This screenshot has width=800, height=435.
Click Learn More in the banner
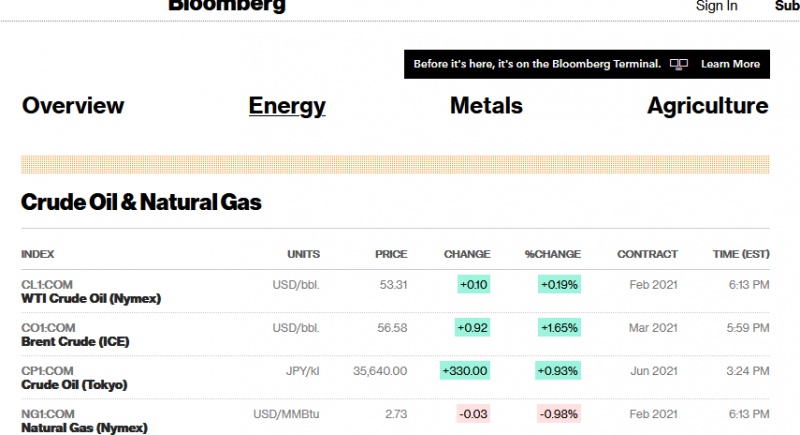click(730, 64)
